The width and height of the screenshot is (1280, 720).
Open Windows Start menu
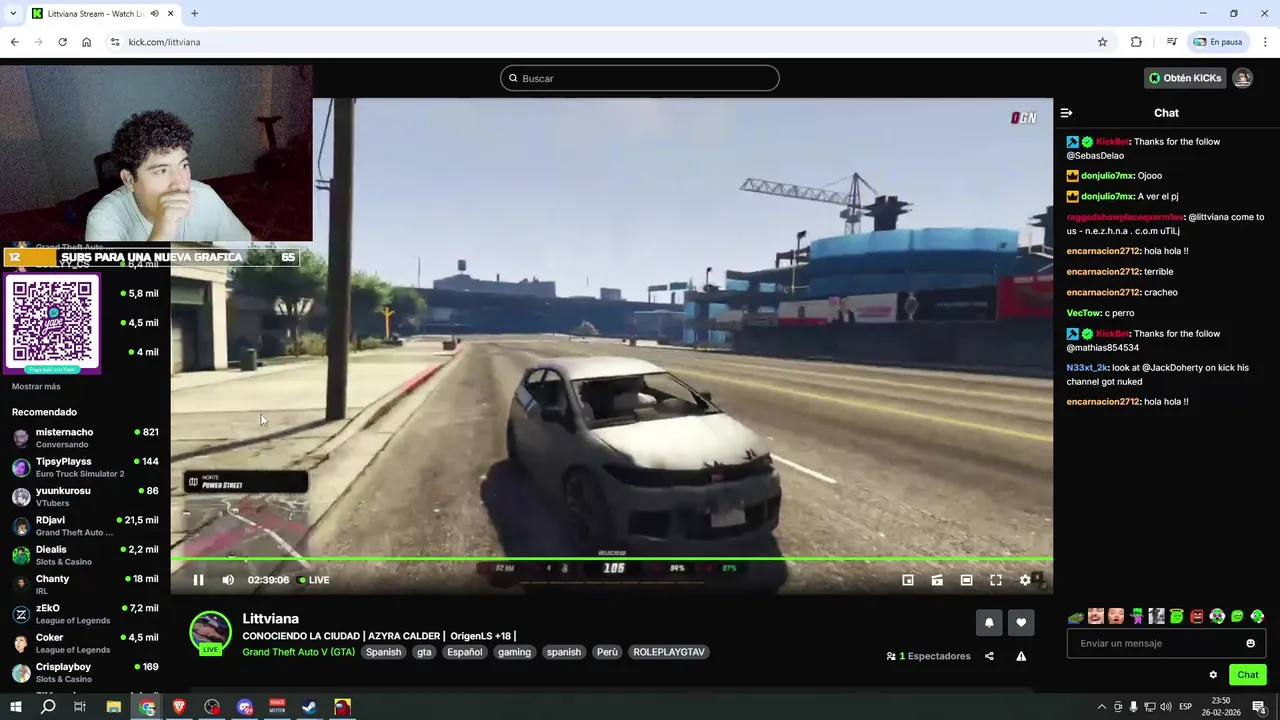pos(16,707)
